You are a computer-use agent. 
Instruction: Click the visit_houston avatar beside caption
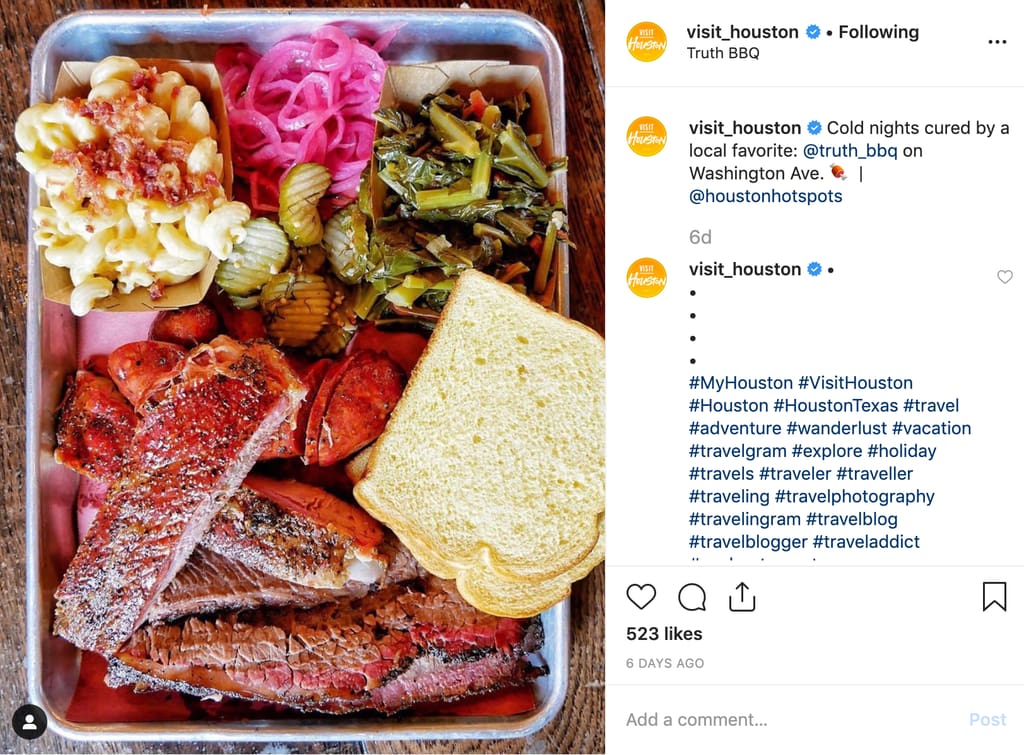[646, 137]
